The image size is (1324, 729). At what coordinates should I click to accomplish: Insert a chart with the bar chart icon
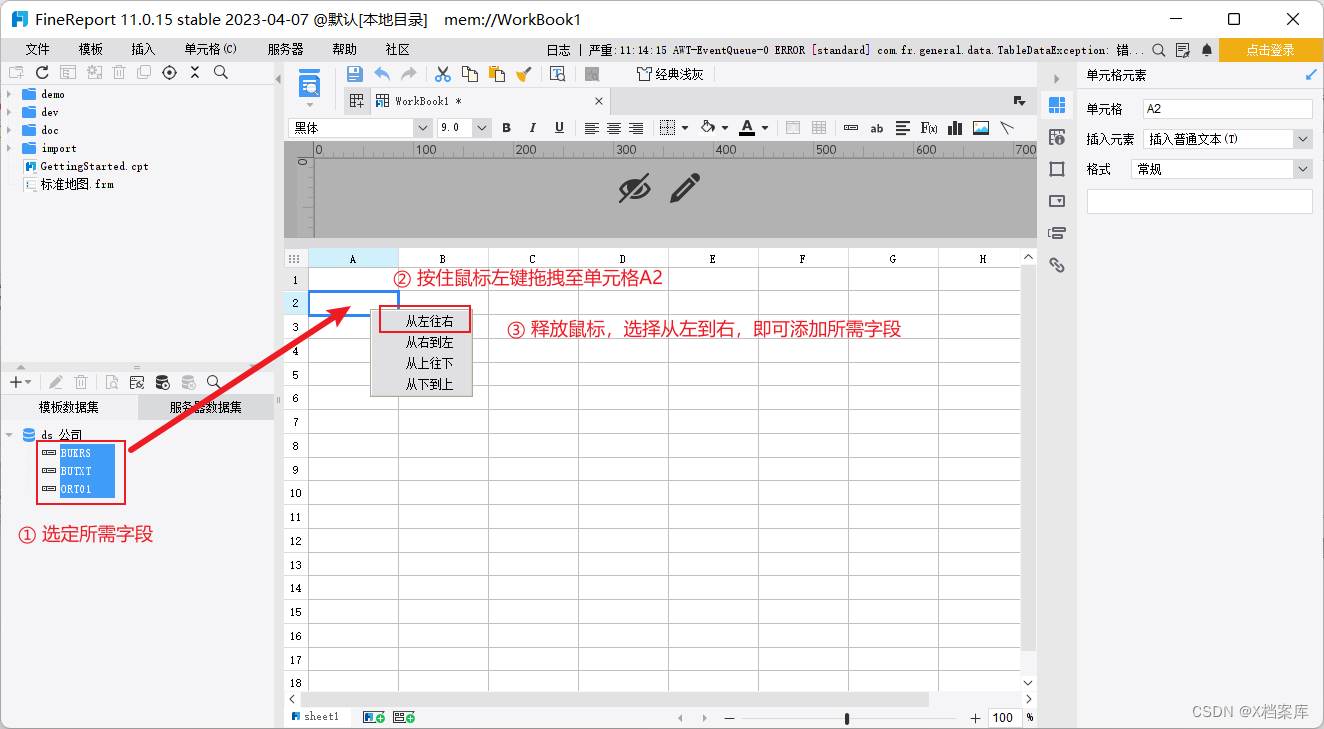click(955, 128)
